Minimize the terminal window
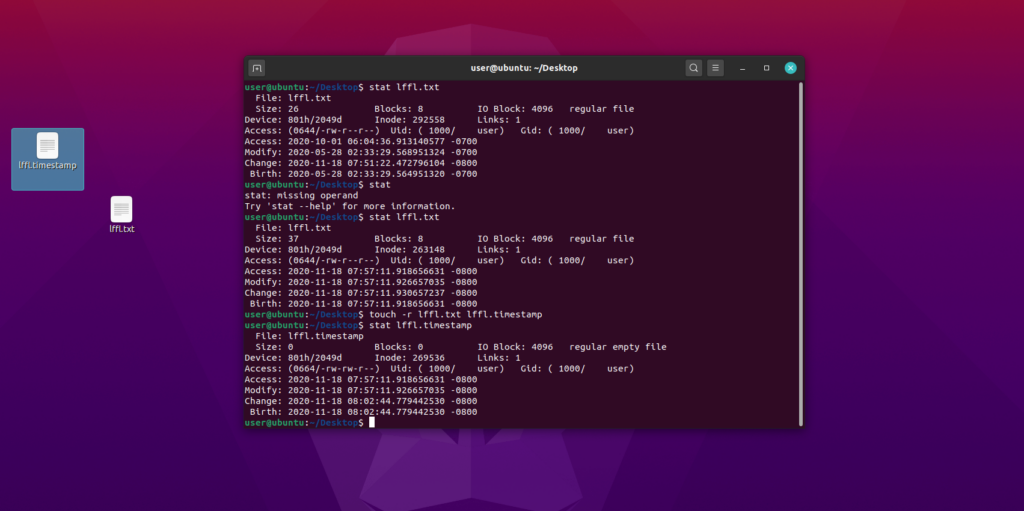Image resolution: width=1024 pixels, height=511 pixels. click(x=743, y=68)
